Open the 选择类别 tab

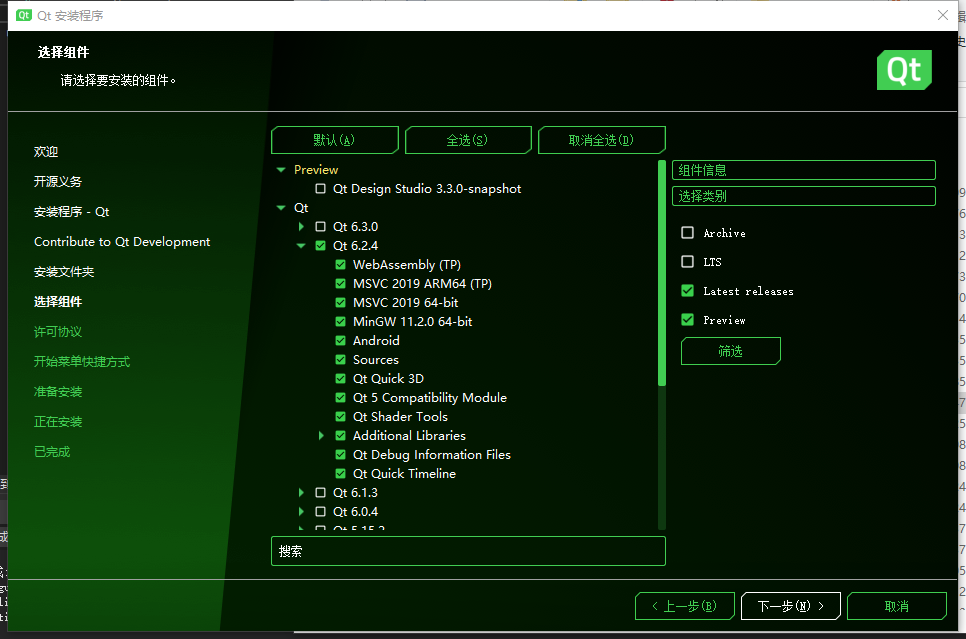tap(803, 196)
